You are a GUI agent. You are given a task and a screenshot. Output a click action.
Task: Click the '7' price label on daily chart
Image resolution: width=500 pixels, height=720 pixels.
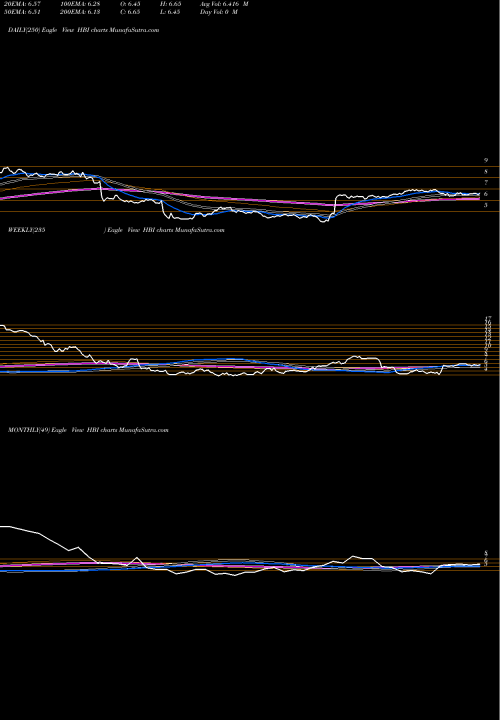point(486,183)
